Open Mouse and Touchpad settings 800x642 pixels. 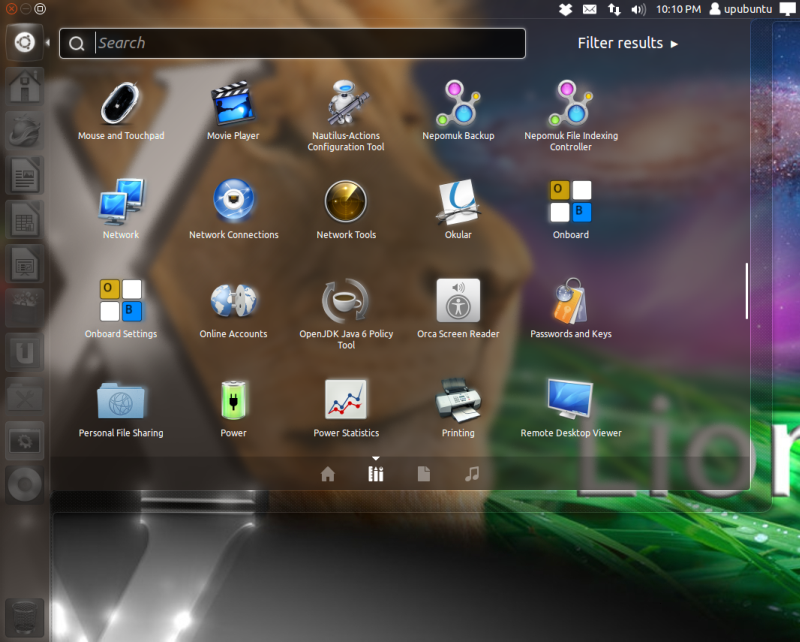click(x=120, y=110)
